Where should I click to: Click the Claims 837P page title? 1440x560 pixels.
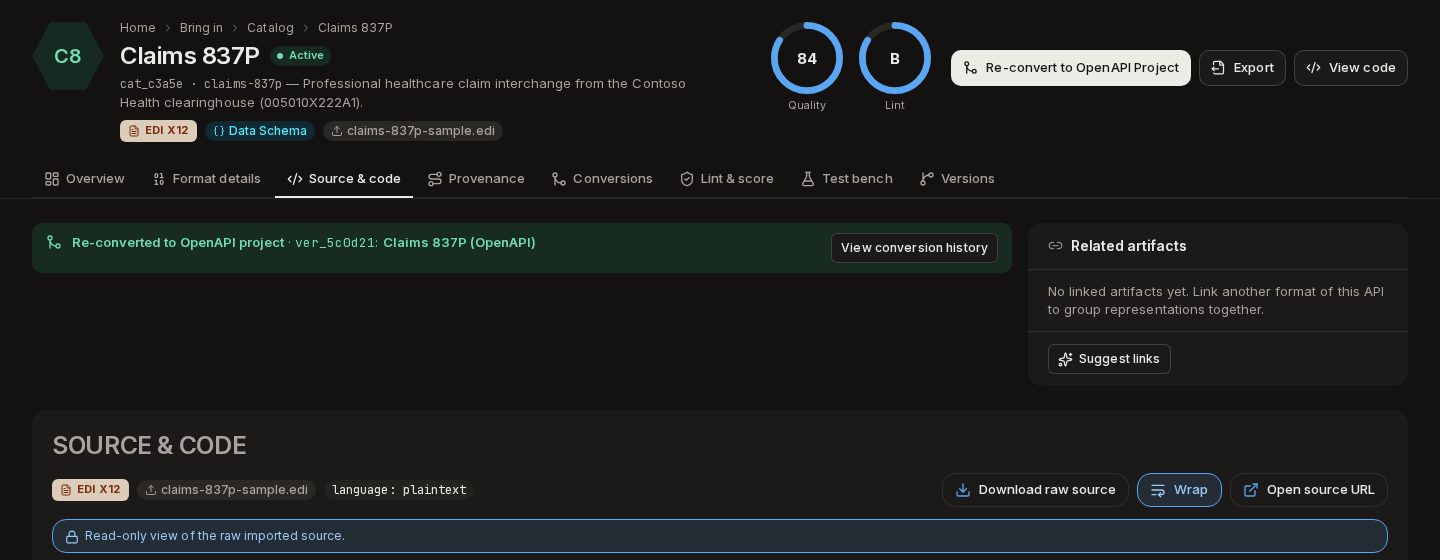coord(190,56)
